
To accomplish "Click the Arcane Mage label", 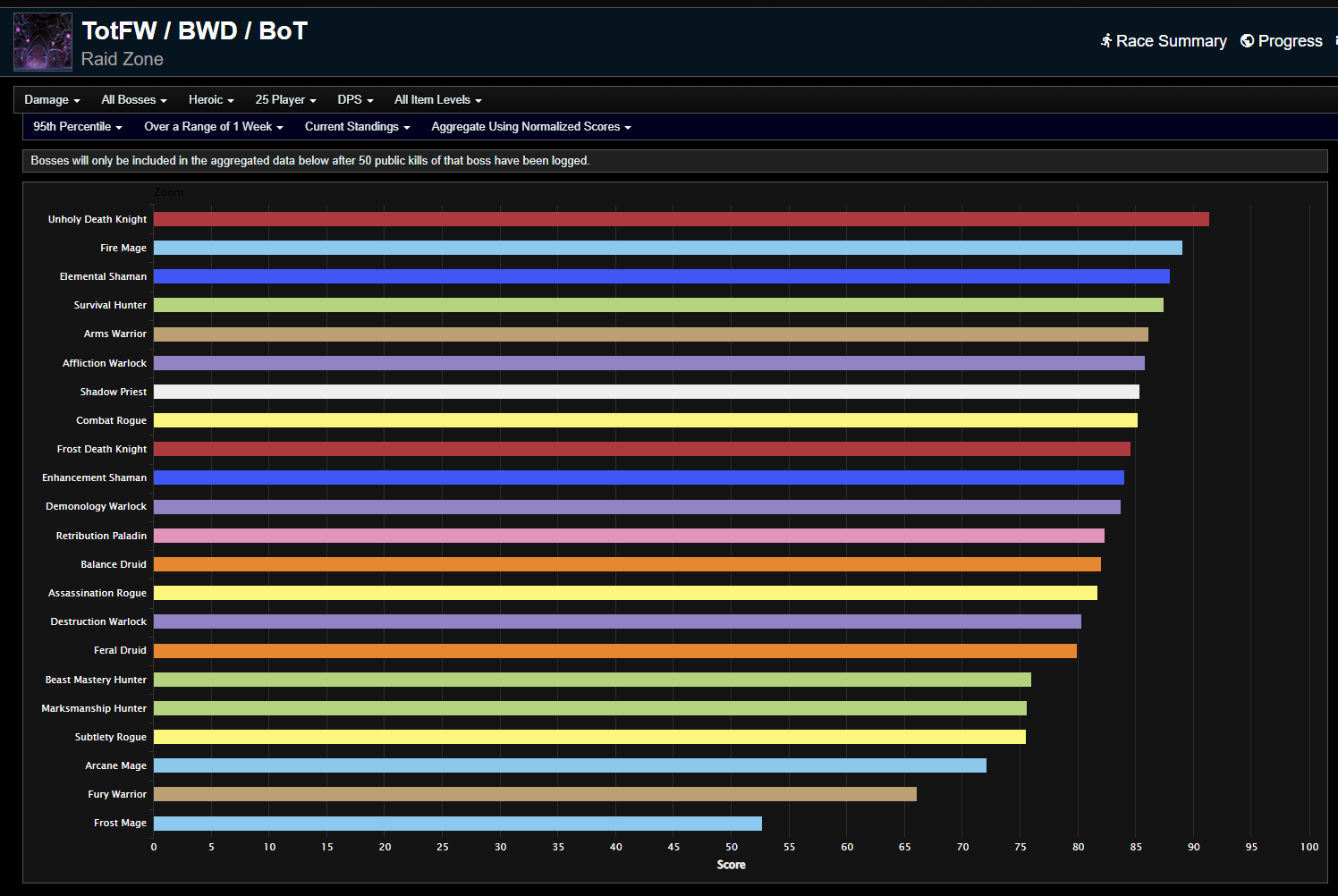I will point(115,765).
